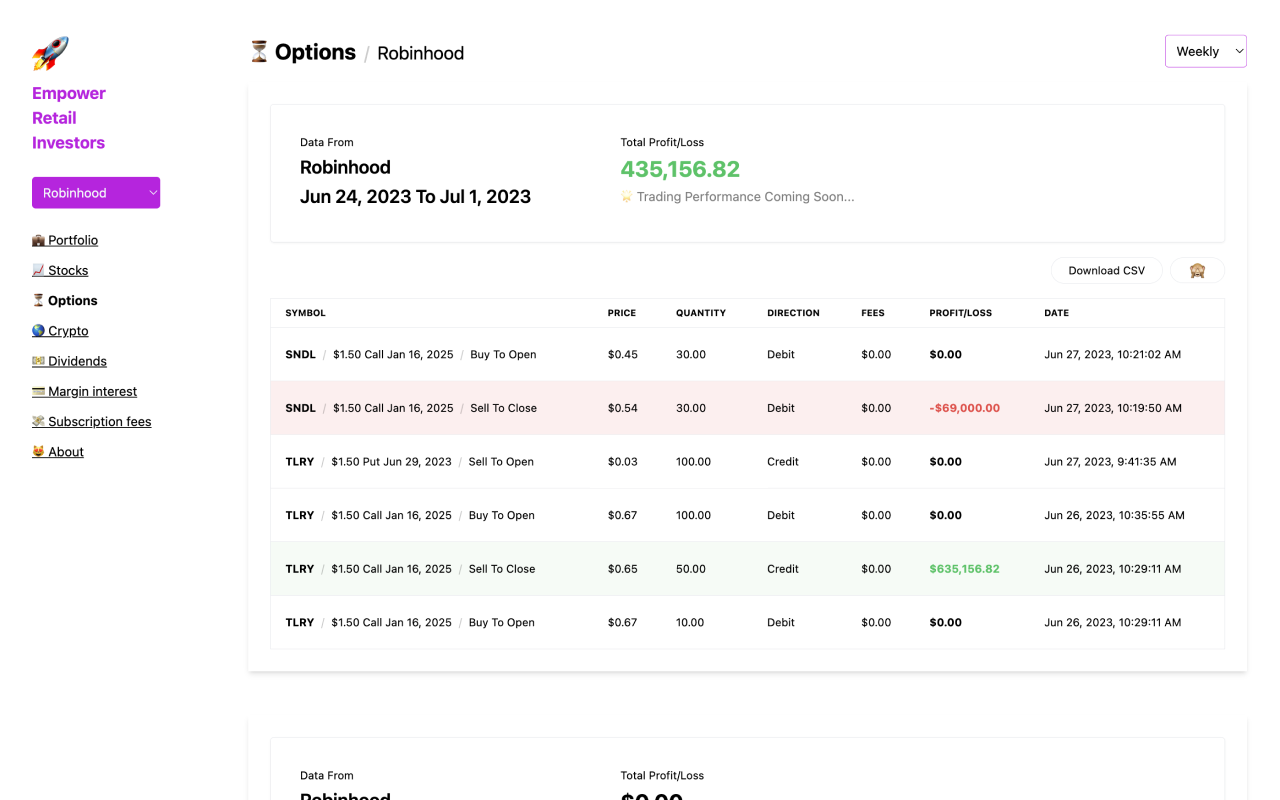Select the Dividends money icon
The image size is (1280, 800).
[38, 361]
